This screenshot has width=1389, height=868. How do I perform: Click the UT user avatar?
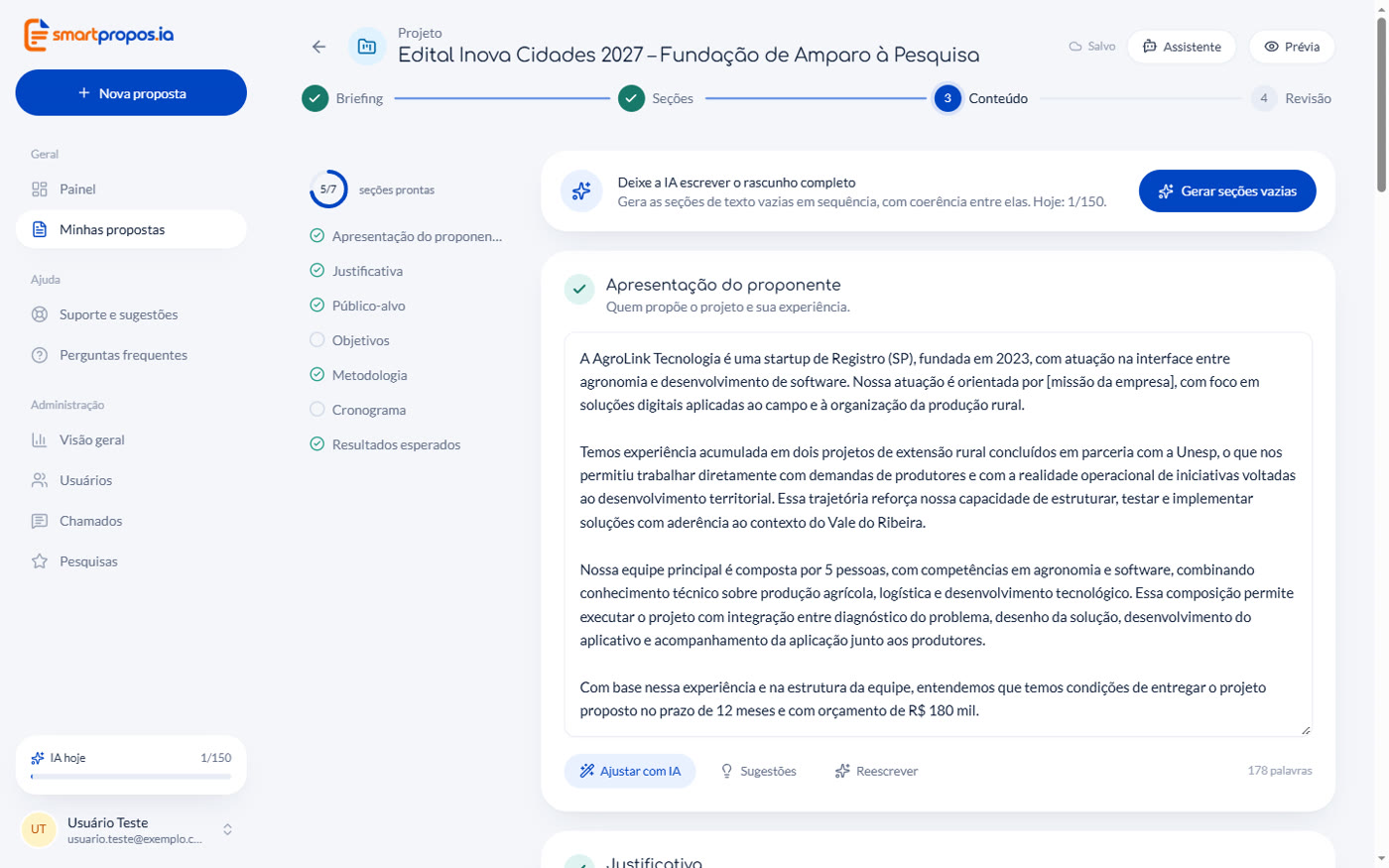(x=39, y=829)
